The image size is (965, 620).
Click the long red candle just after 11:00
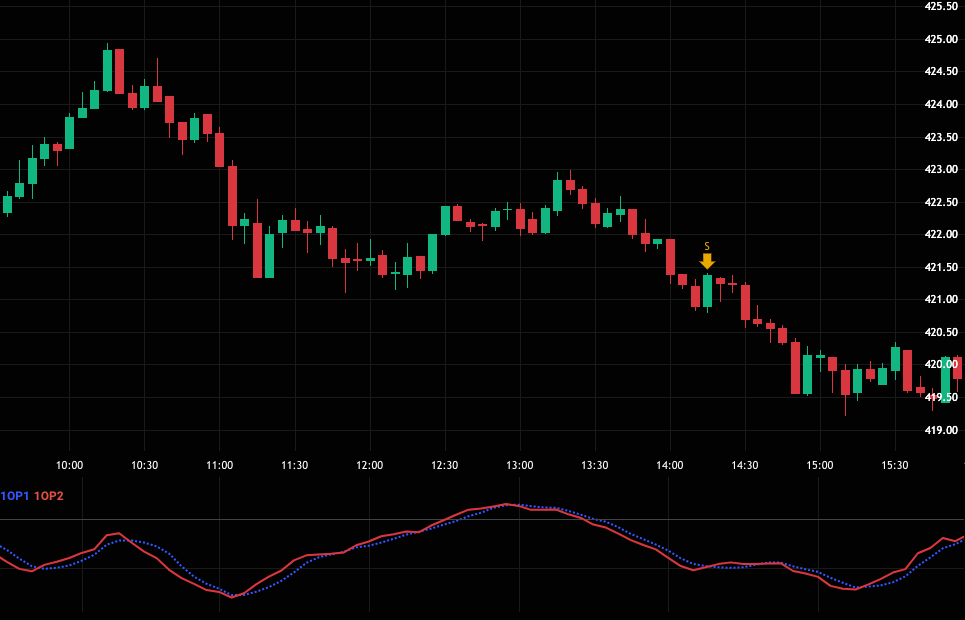coord(232,195)
